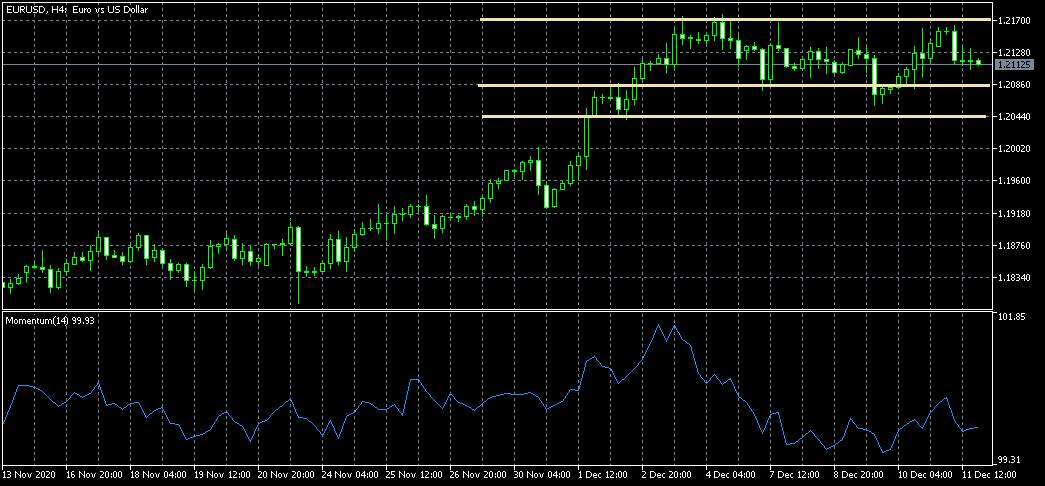
Task: Click the 99.31 momentum scale value
Action: [x=1008, y=461]
